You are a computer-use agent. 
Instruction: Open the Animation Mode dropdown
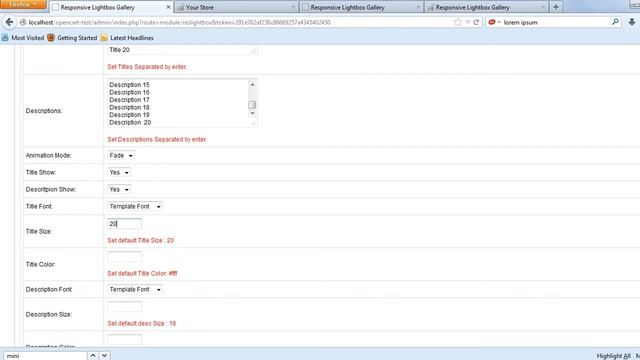click(x=121, y=156)
